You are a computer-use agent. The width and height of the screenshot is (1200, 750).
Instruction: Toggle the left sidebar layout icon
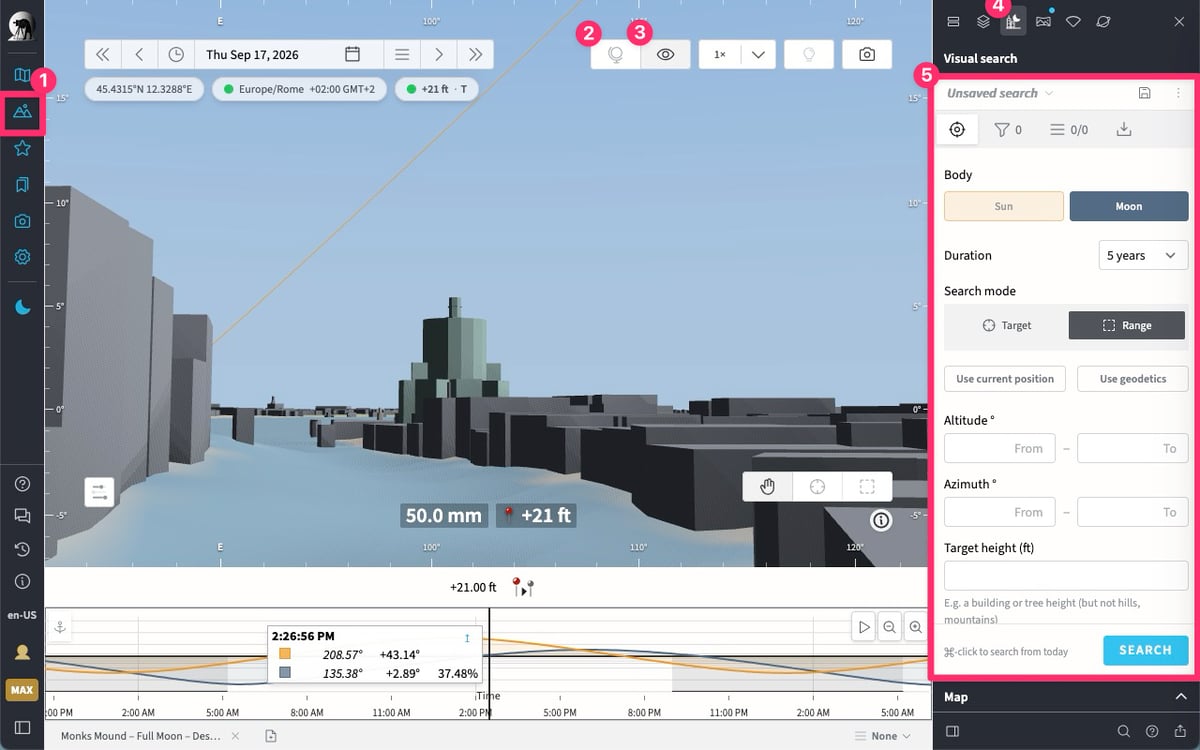coord(22,727)
